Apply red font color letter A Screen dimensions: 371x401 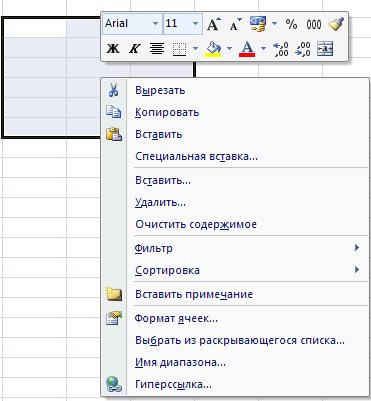pos(247,49)
